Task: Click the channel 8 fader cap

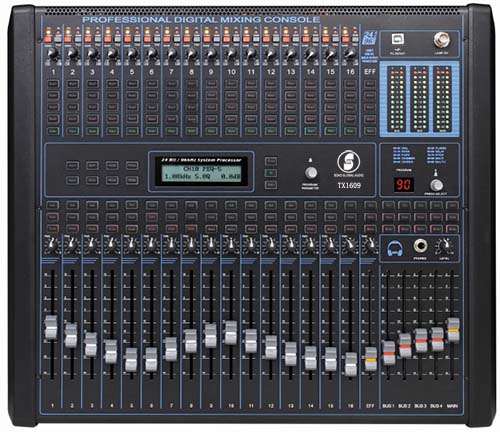Action: coord(191,341)
